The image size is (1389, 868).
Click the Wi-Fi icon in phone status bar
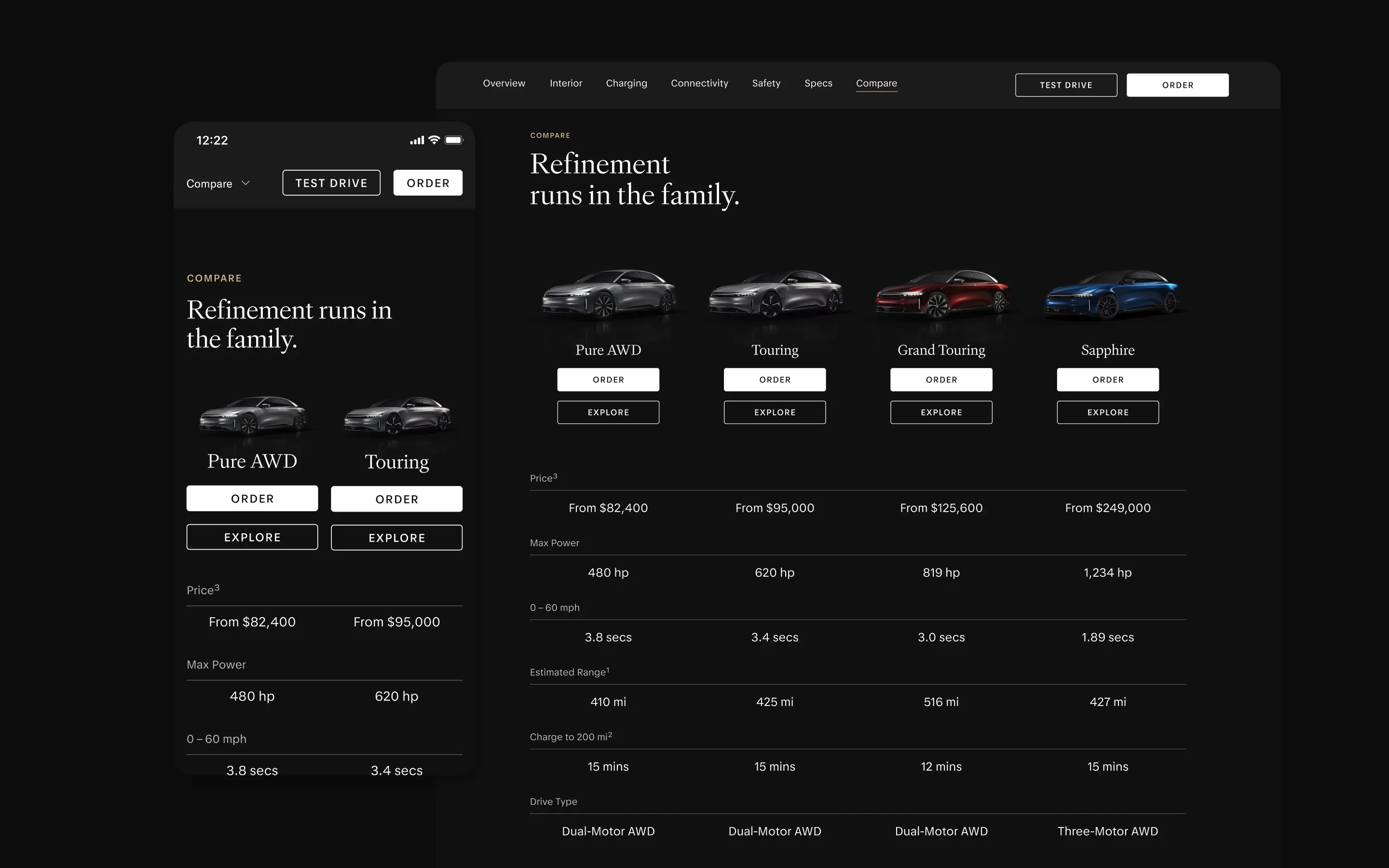click(x=435, y=140)
